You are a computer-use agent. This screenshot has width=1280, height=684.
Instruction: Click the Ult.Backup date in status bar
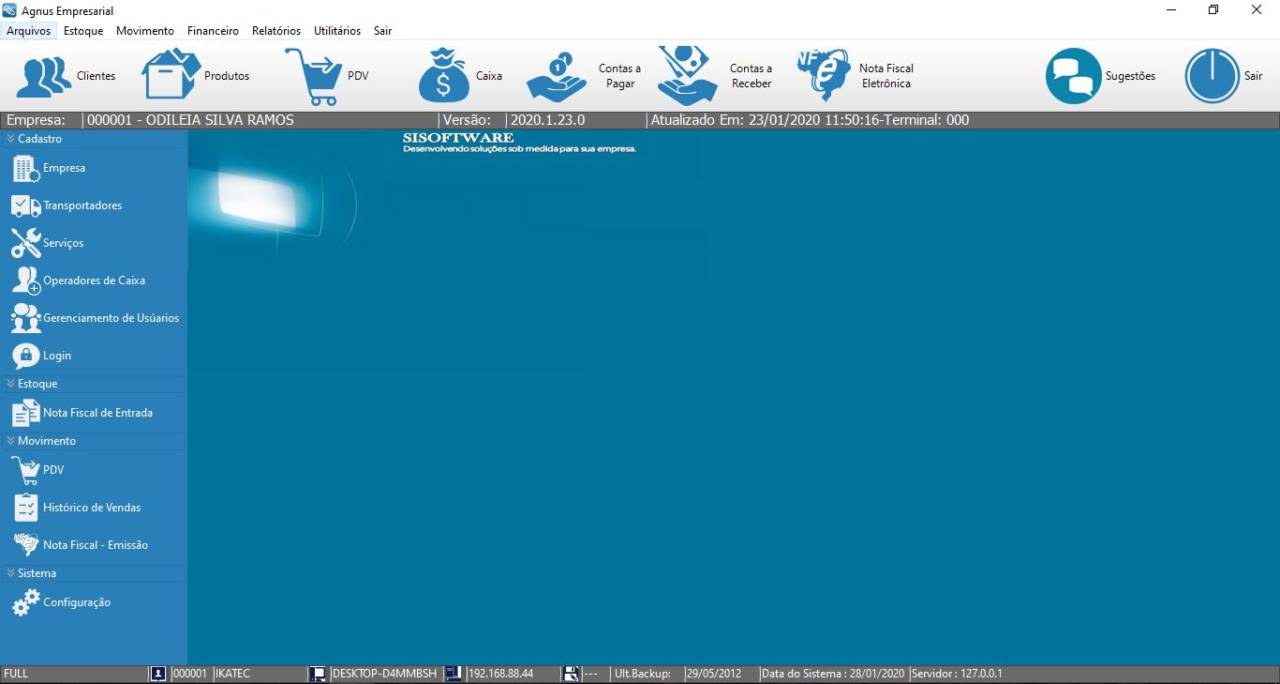pyautogui.click(x=714, y=674)
